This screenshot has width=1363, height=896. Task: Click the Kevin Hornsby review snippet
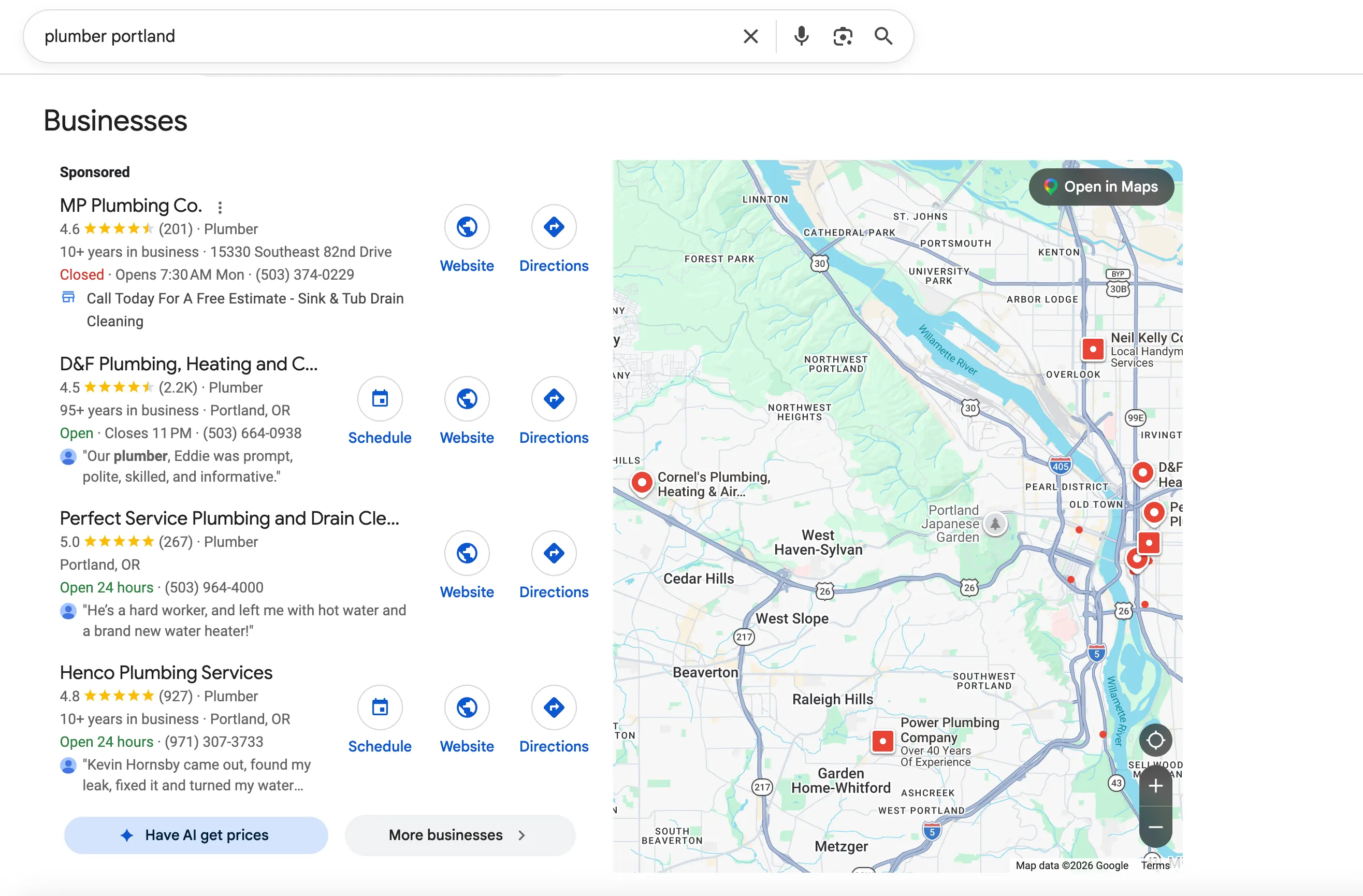(196, 775)
